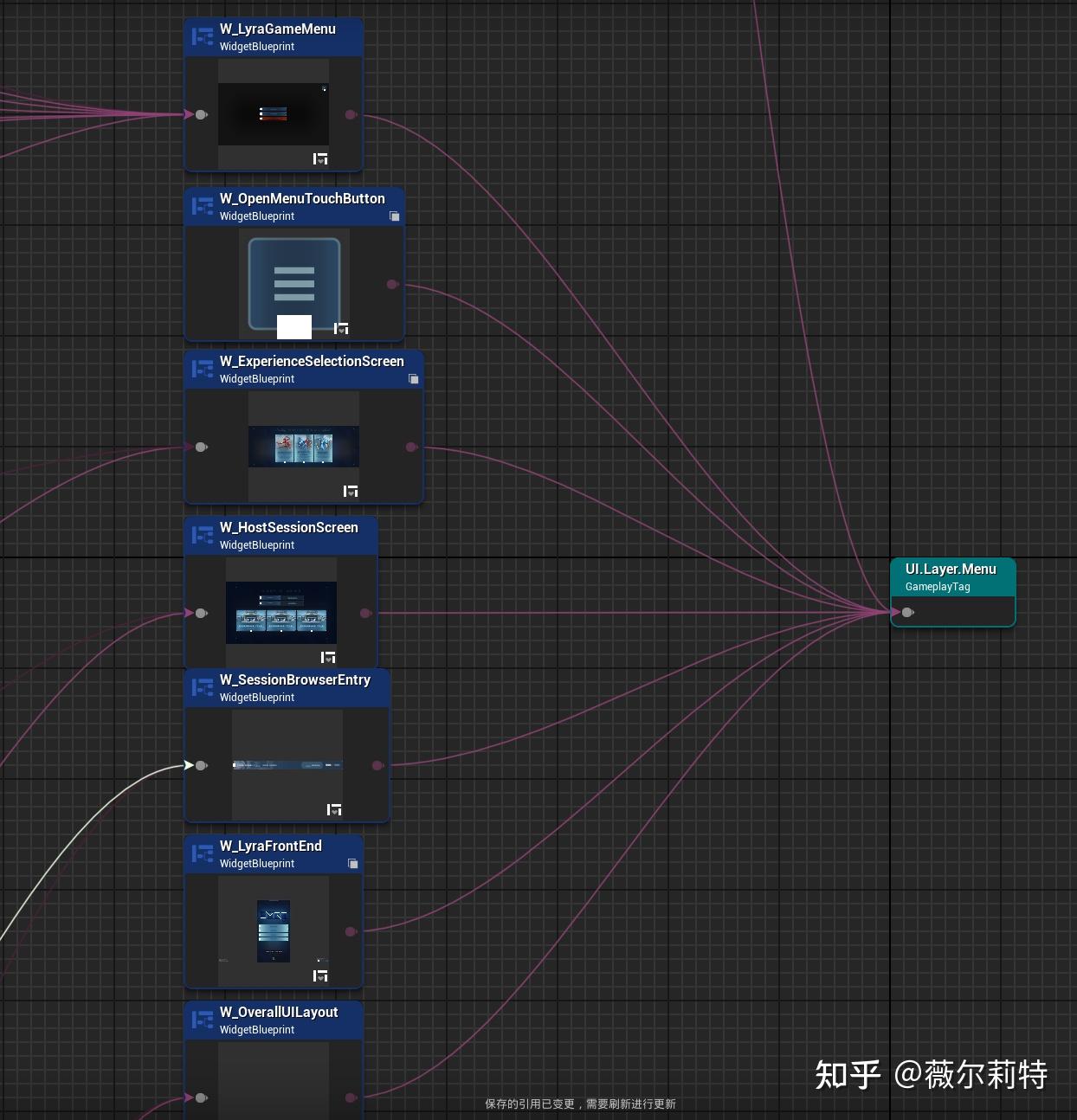
Task: Click the W_ExperienceSelectionScreen preview thumbnail
Action: point(303,446)
